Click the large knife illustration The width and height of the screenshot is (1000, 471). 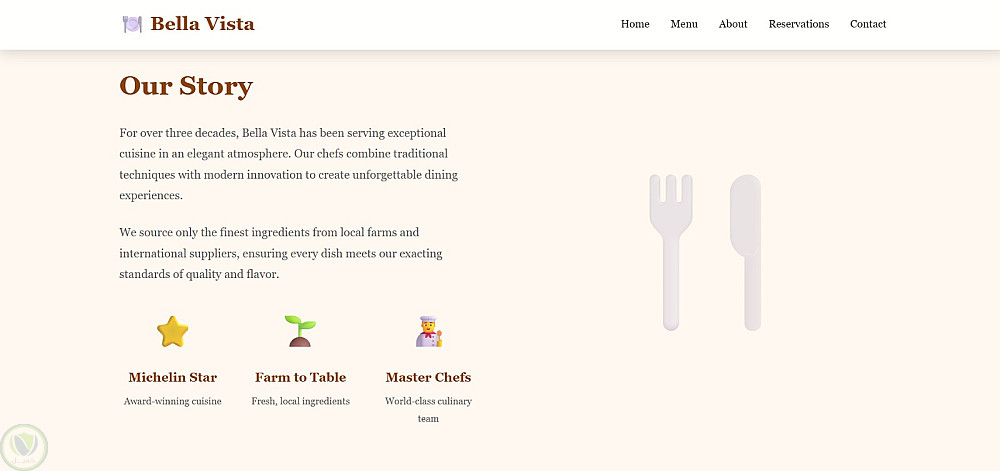click(747, 252)
